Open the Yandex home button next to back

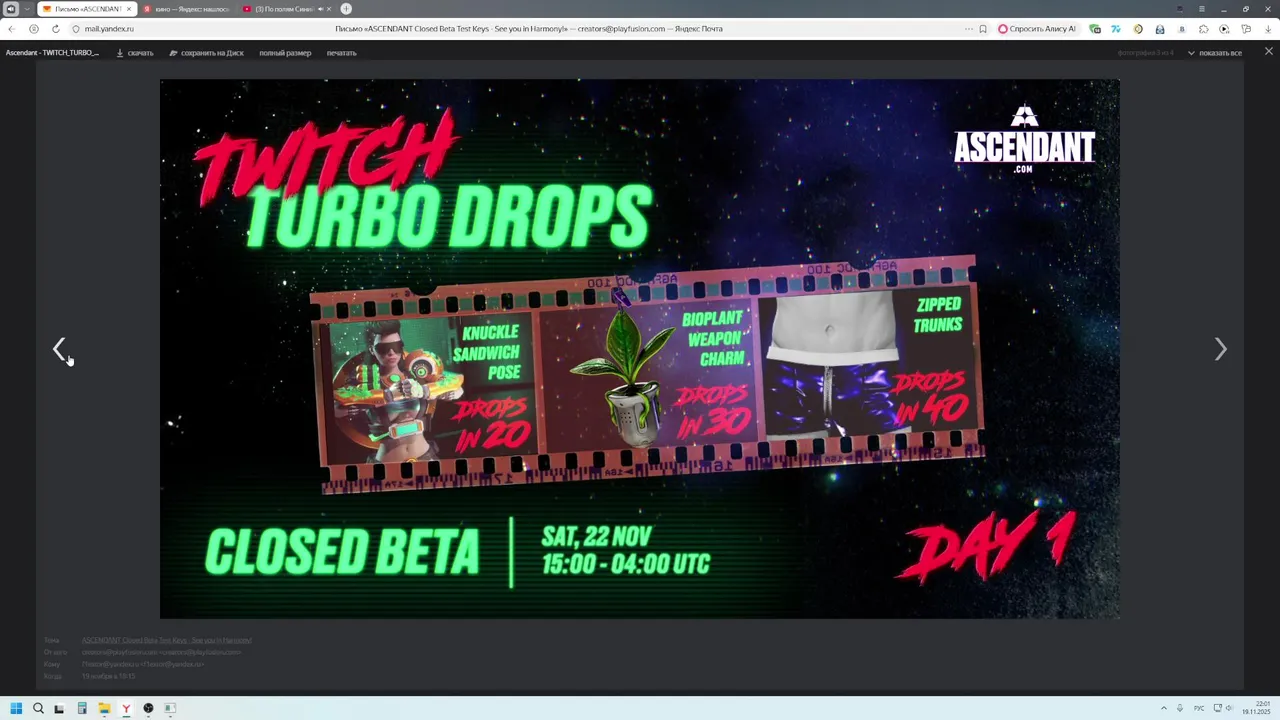[x=33, y=29]
